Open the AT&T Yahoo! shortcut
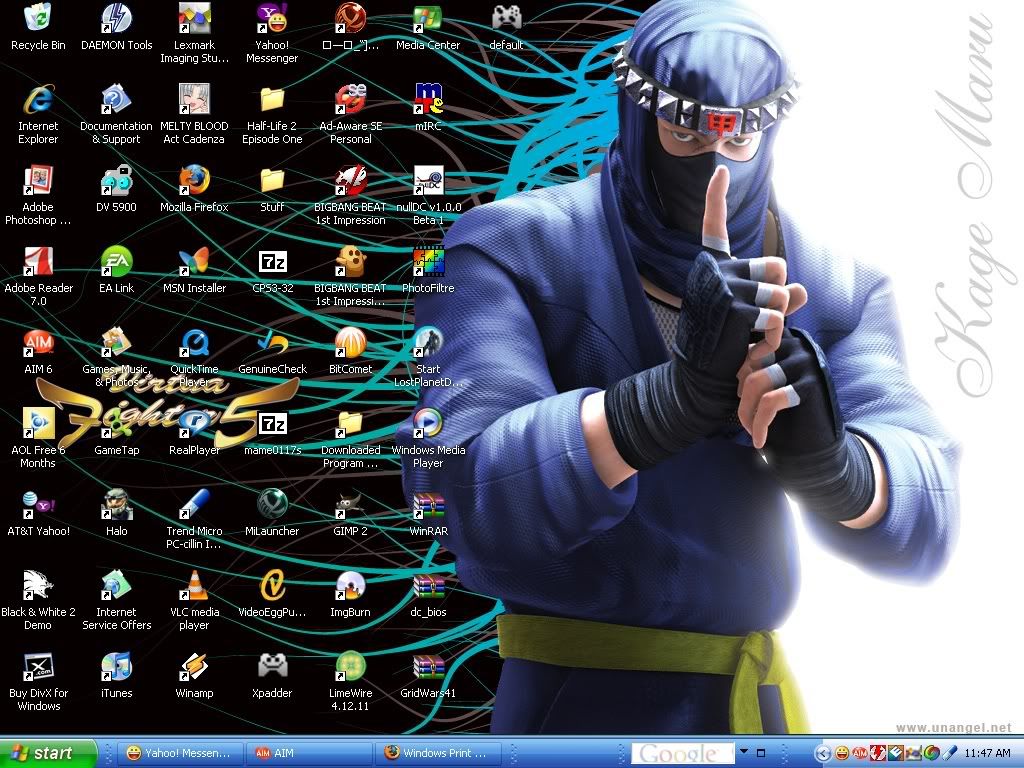Viewport: 1024px width, 768px height. tap(38, 504)
